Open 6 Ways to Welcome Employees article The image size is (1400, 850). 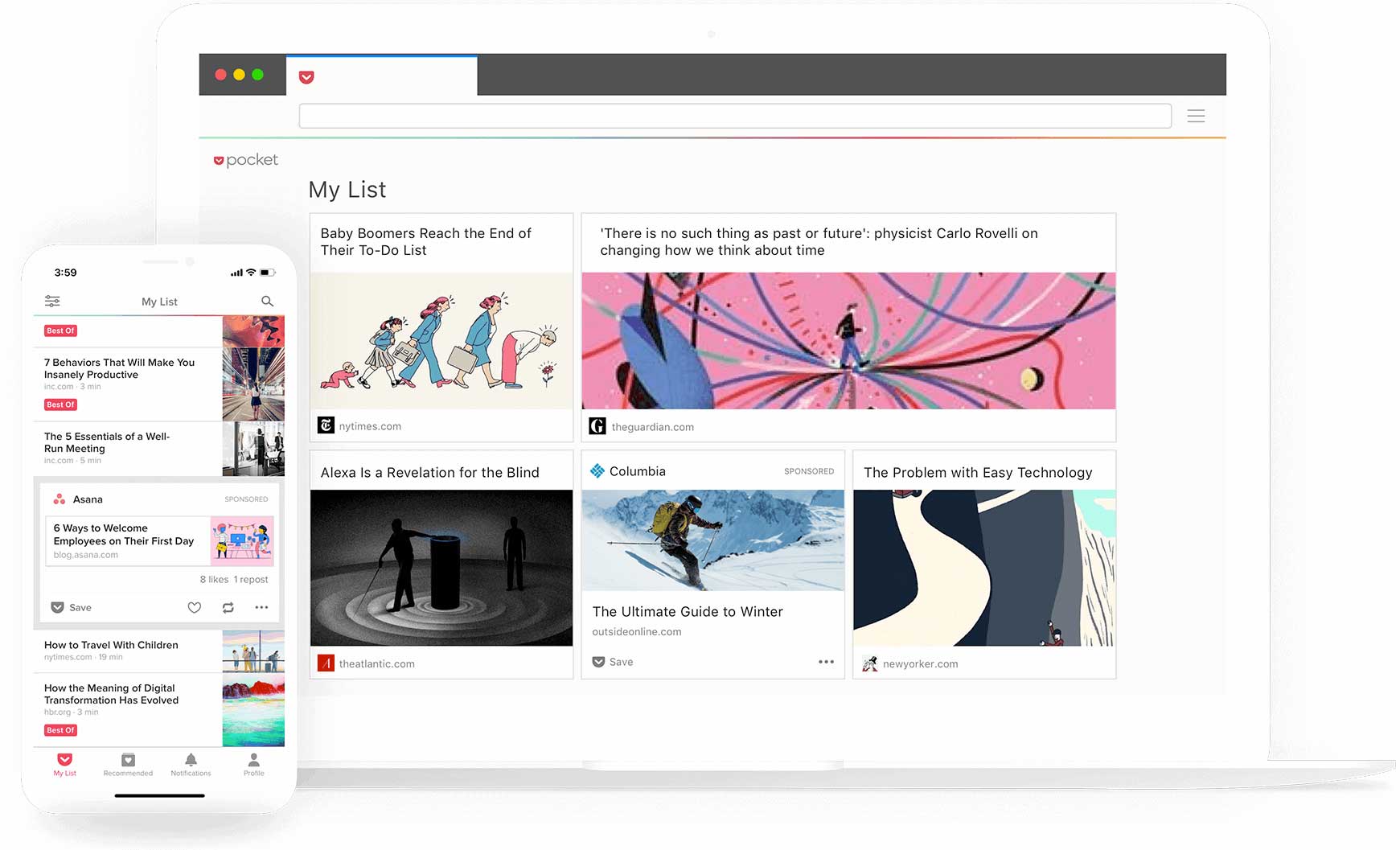tap(124, 534)
